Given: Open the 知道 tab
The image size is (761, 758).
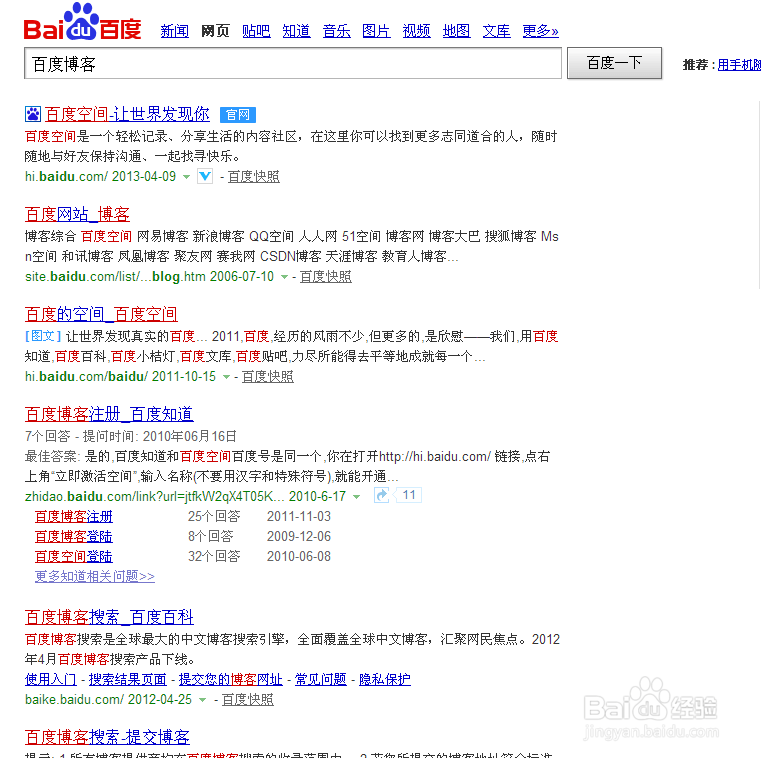Looking at the screenshot, I should tap(297, 31).
